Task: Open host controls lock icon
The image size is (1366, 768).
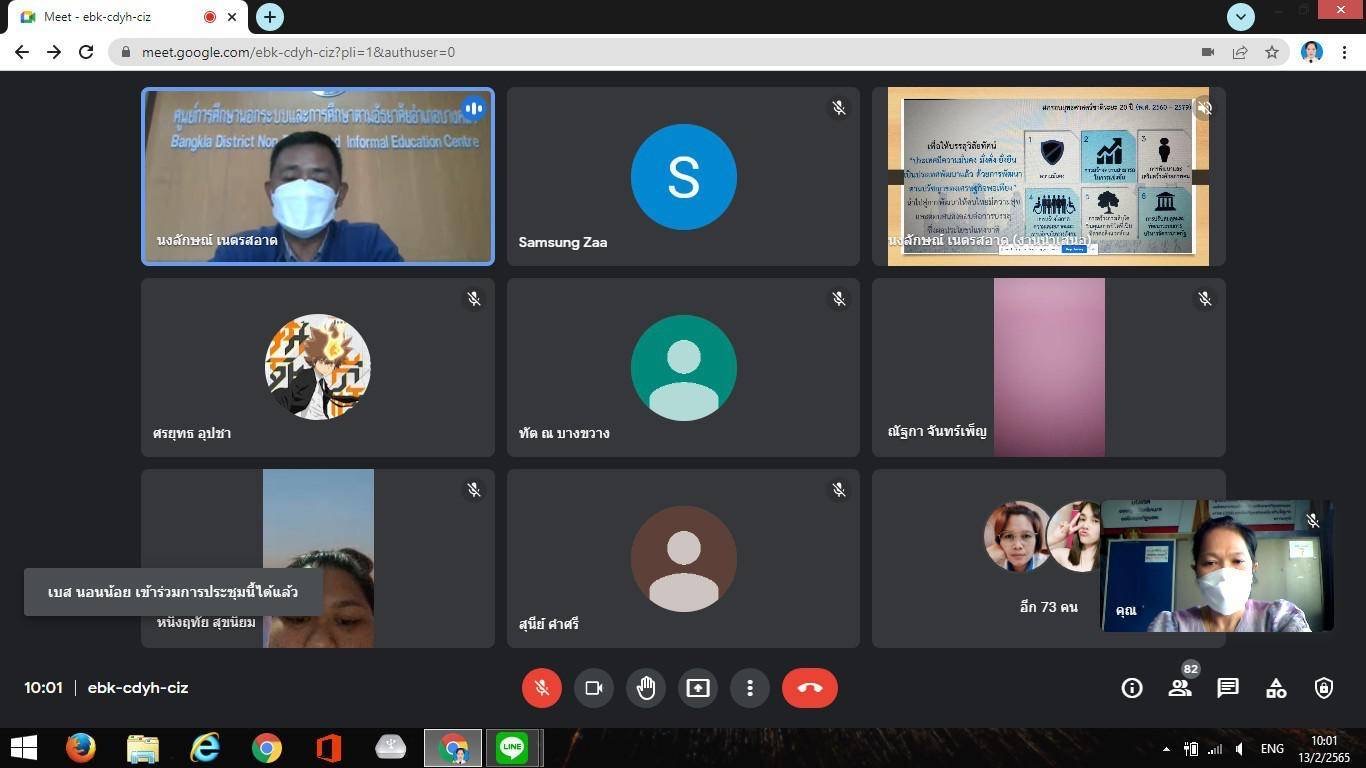Action: pos(1324,688)
